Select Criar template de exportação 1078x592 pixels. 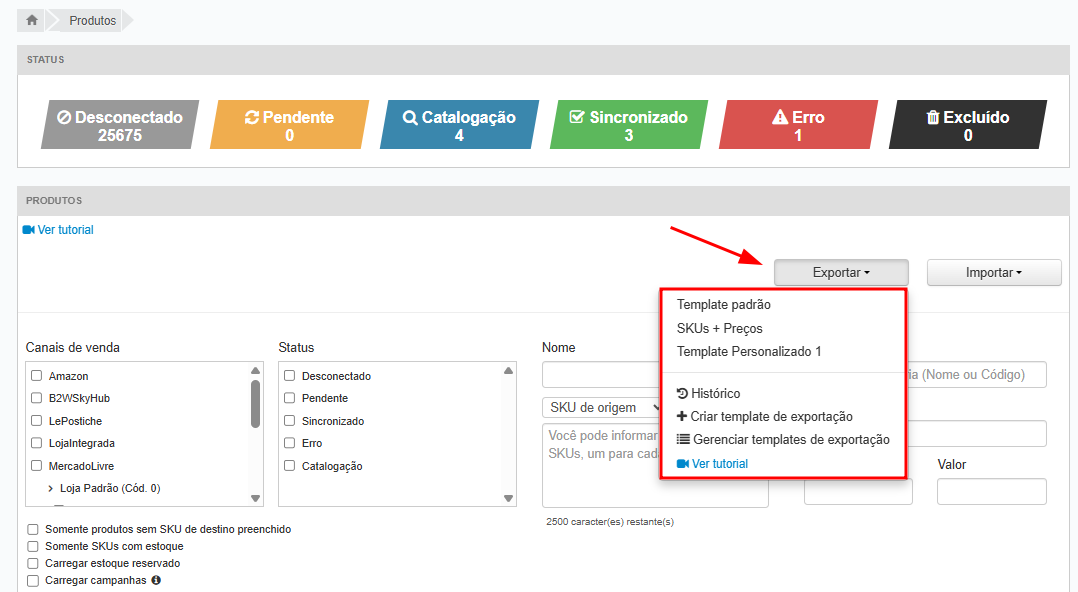[x=764, y=417]
